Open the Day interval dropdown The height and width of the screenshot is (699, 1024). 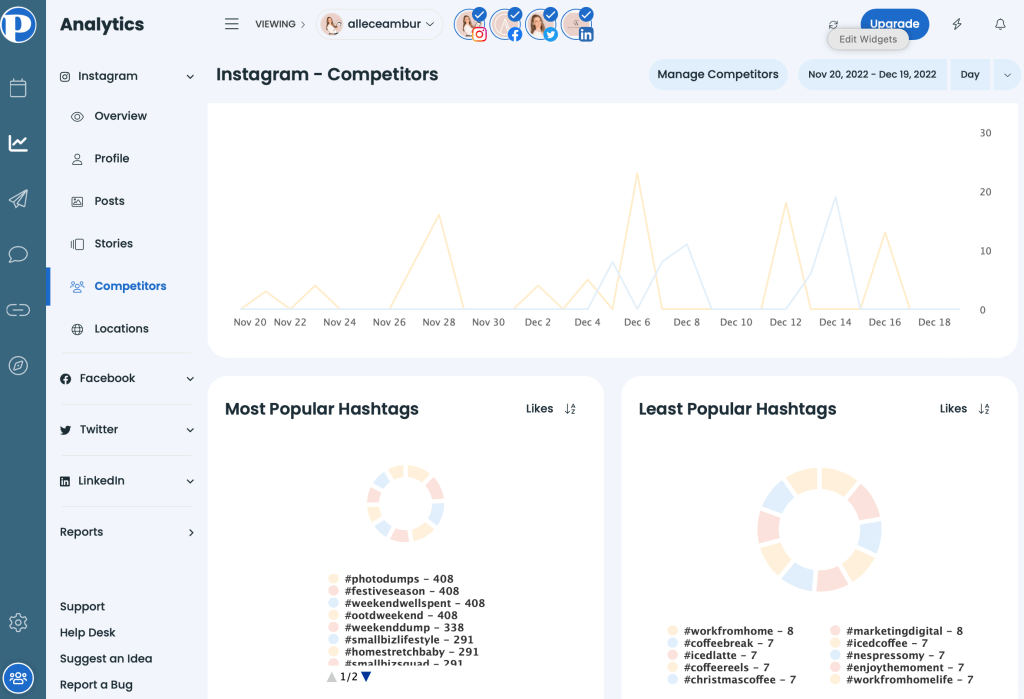[970, 75]
